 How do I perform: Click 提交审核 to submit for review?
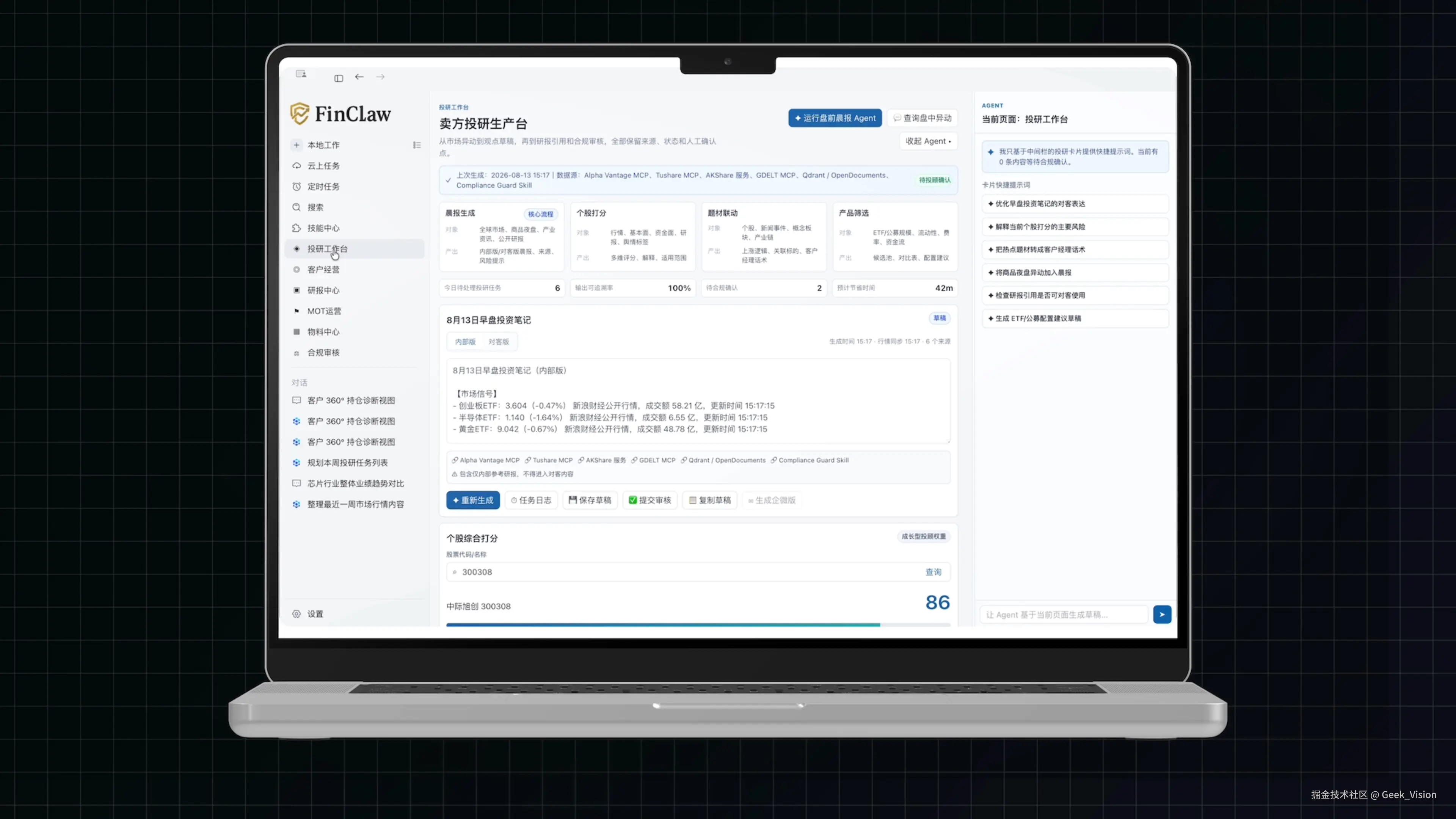click(x=650, y=500)
